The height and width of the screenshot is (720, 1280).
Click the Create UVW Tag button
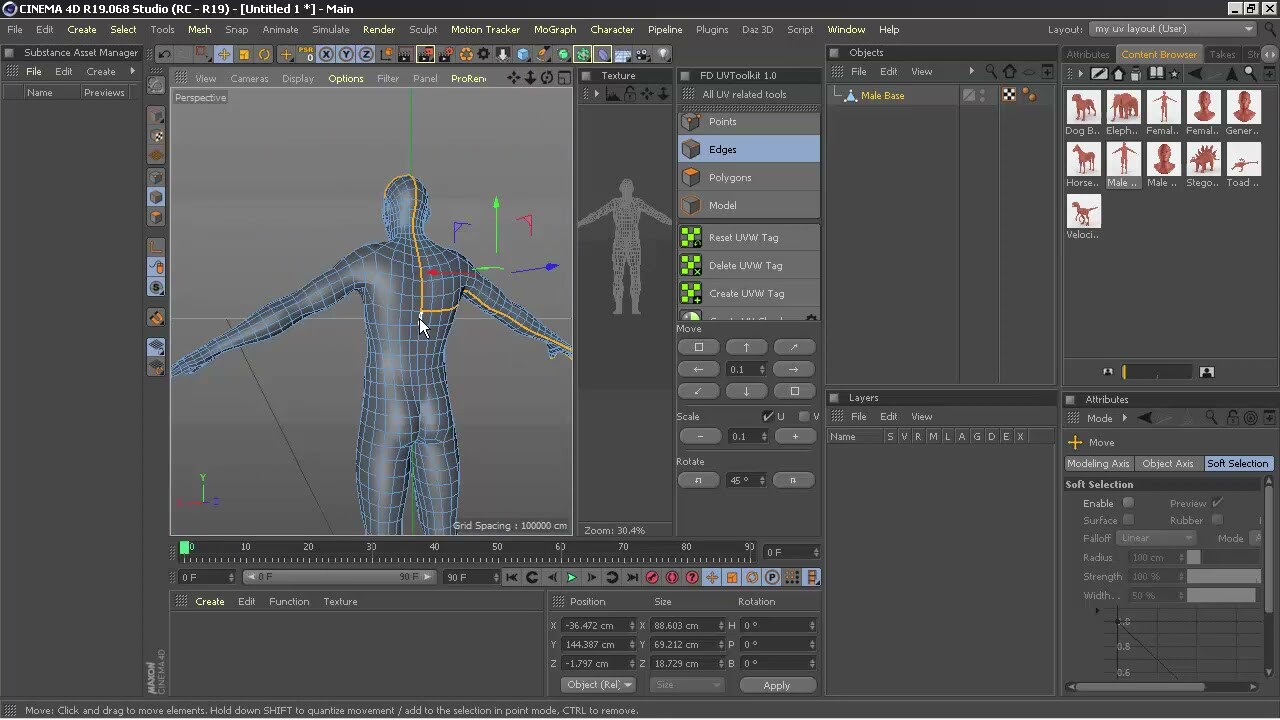pos(748,293)
